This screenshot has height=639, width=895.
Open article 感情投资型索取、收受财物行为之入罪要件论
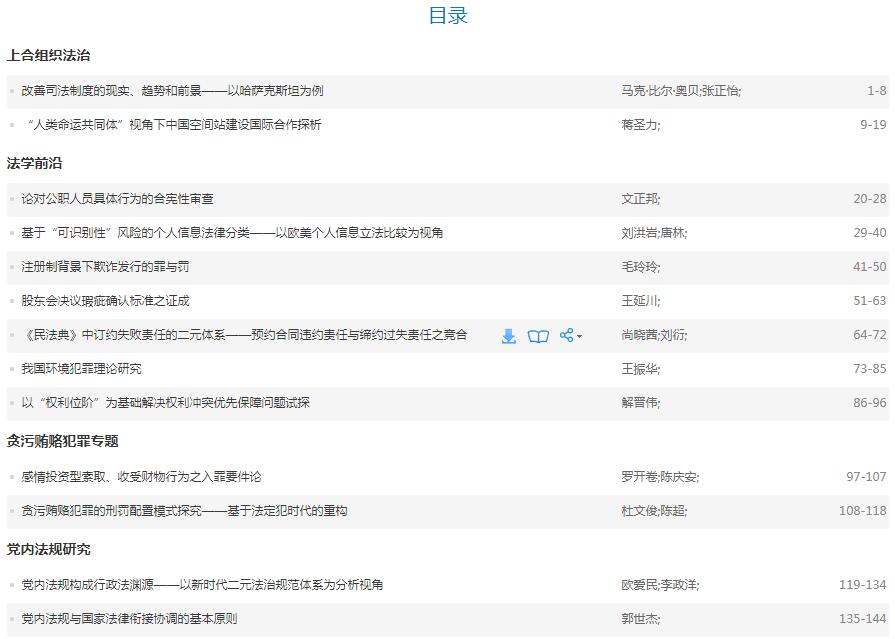(x=141, y=477)
